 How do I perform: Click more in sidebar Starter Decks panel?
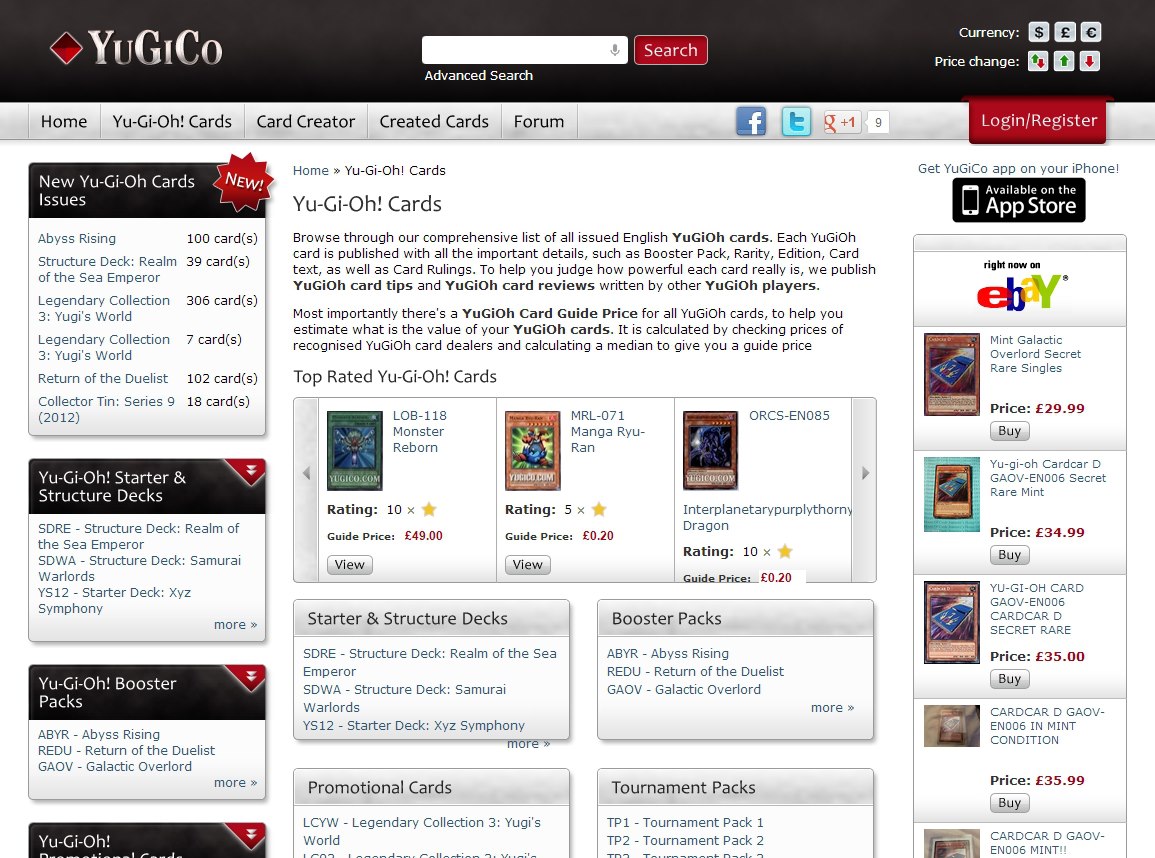click(x=235, y=625)
